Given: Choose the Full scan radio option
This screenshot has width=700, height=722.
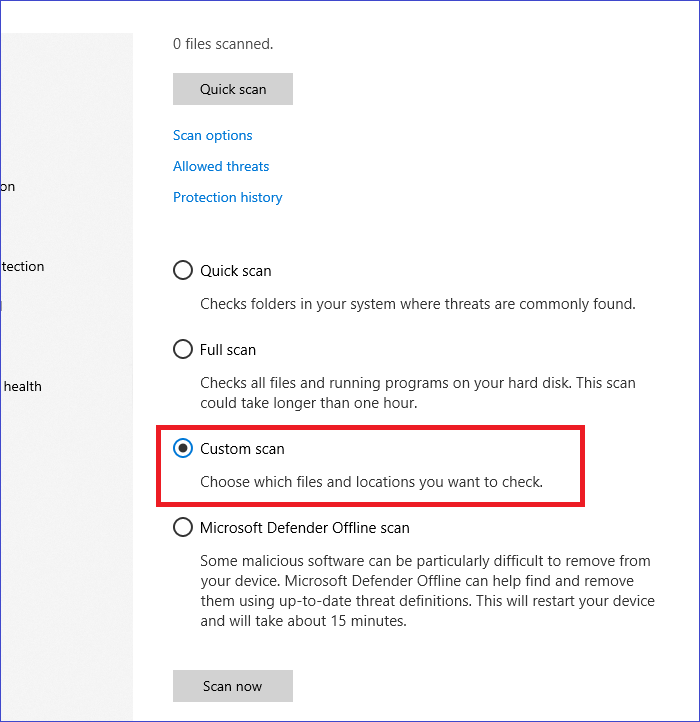Looking at the screenshot, I should coord(183,349).
